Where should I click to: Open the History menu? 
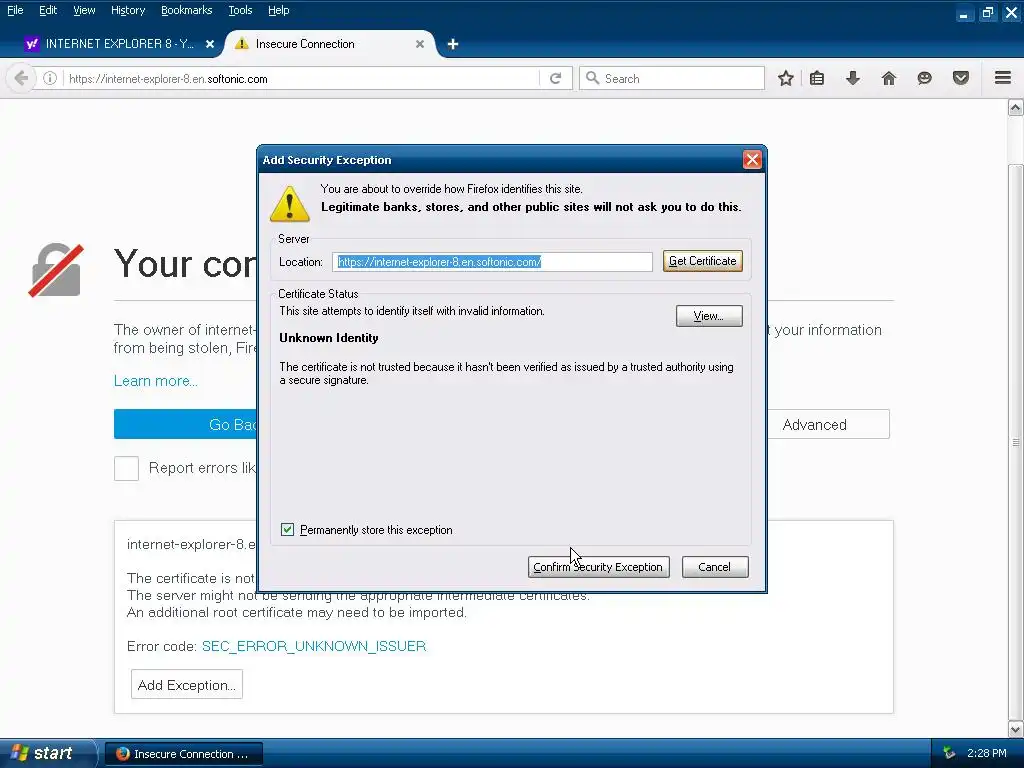(x=128, y=10)
